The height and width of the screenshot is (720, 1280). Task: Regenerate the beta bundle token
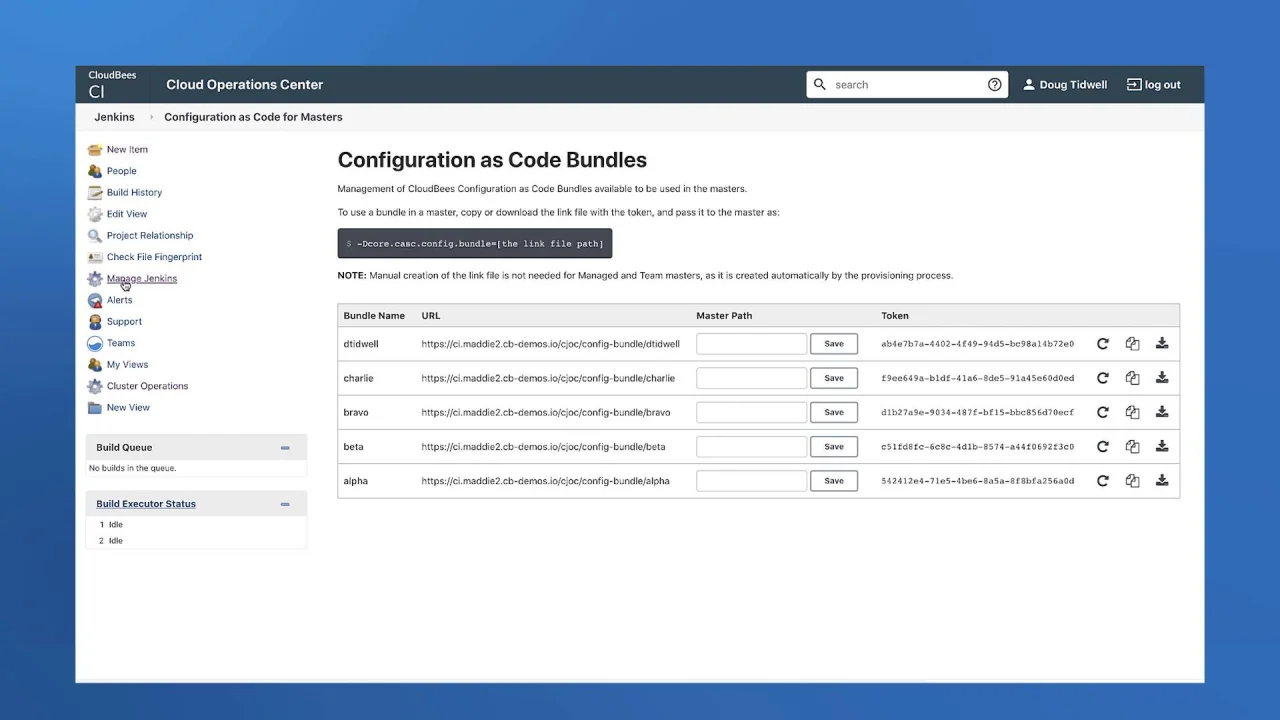point(1102,447)
